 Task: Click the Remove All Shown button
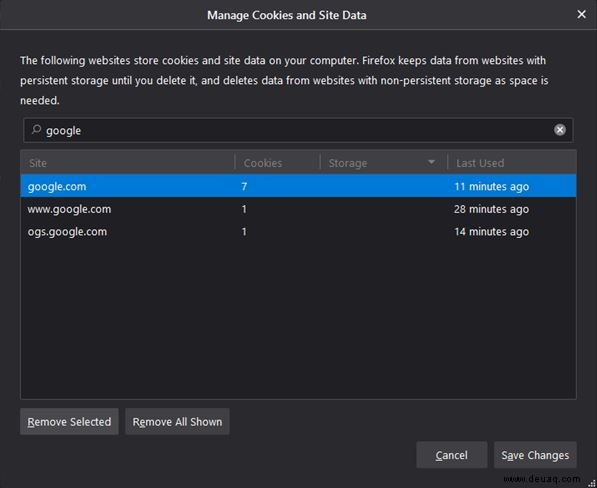(177, 422)
